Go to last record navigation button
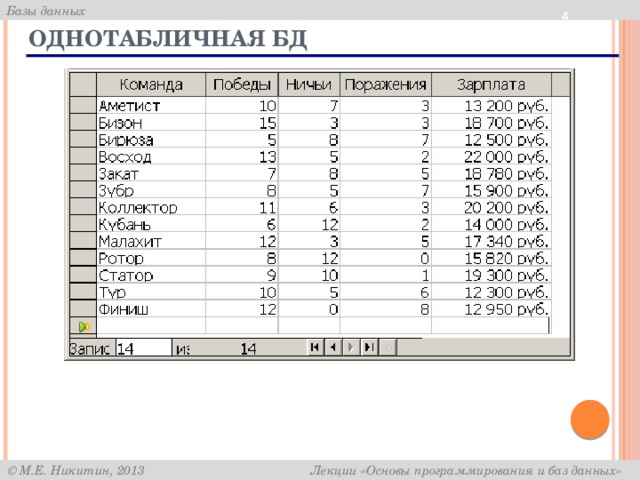This screenshot has width=640, height=480. tap(369, 347)
